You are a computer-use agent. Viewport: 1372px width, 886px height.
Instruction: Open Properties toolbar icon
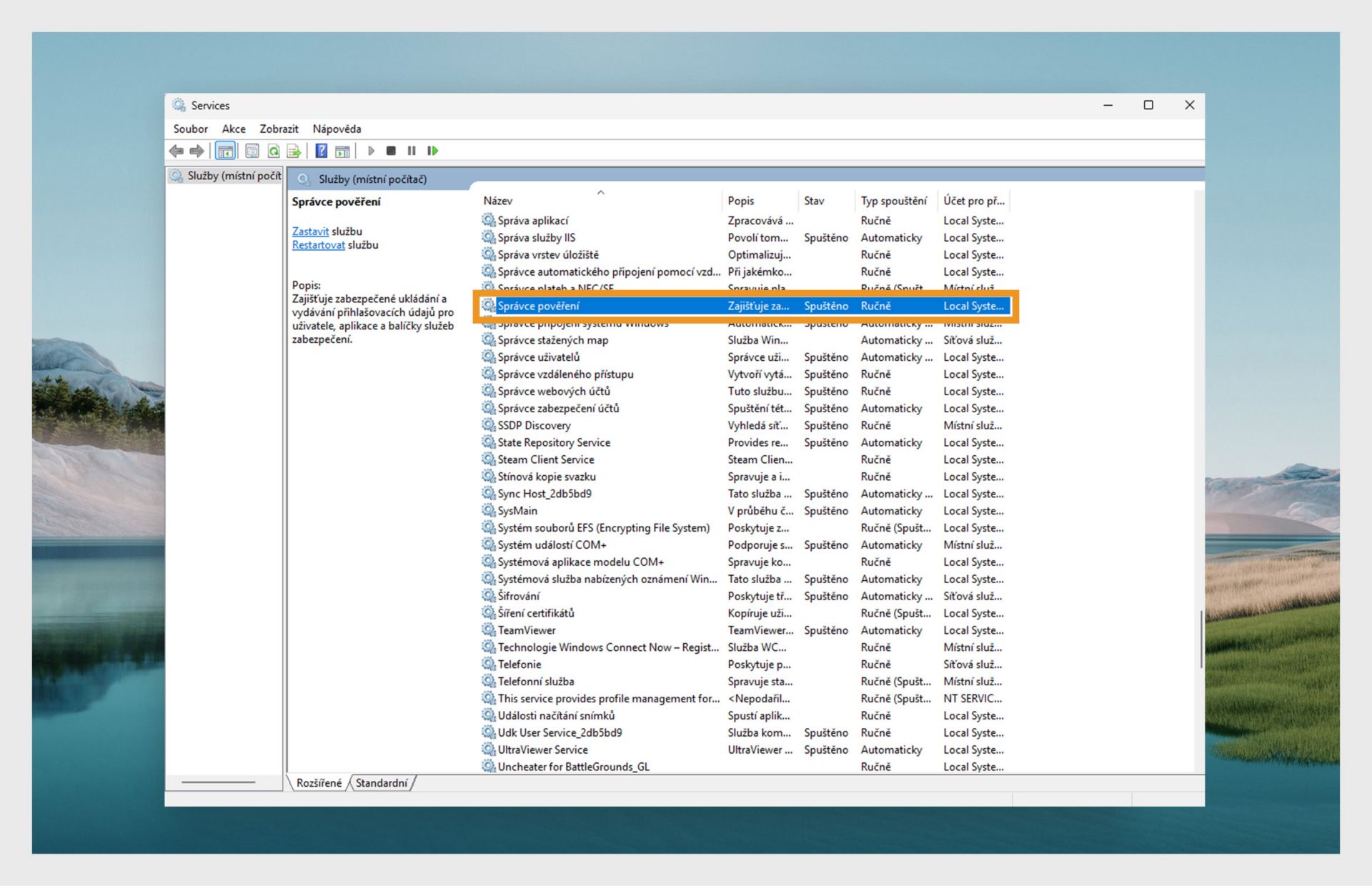tap(252, 151)
